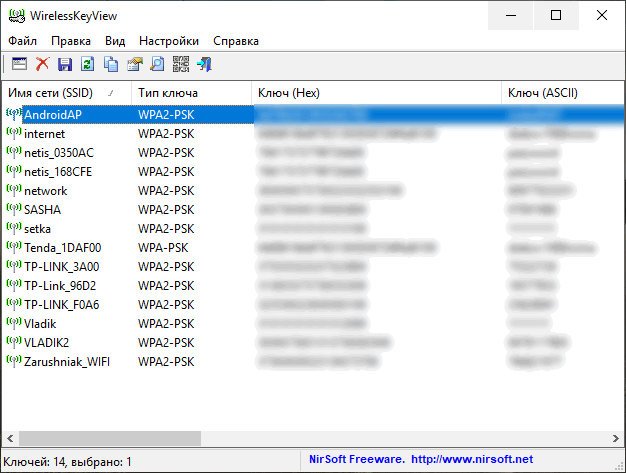
Task: Minimize the WirelessKeyView window
Action: click(x=511, y=16)
